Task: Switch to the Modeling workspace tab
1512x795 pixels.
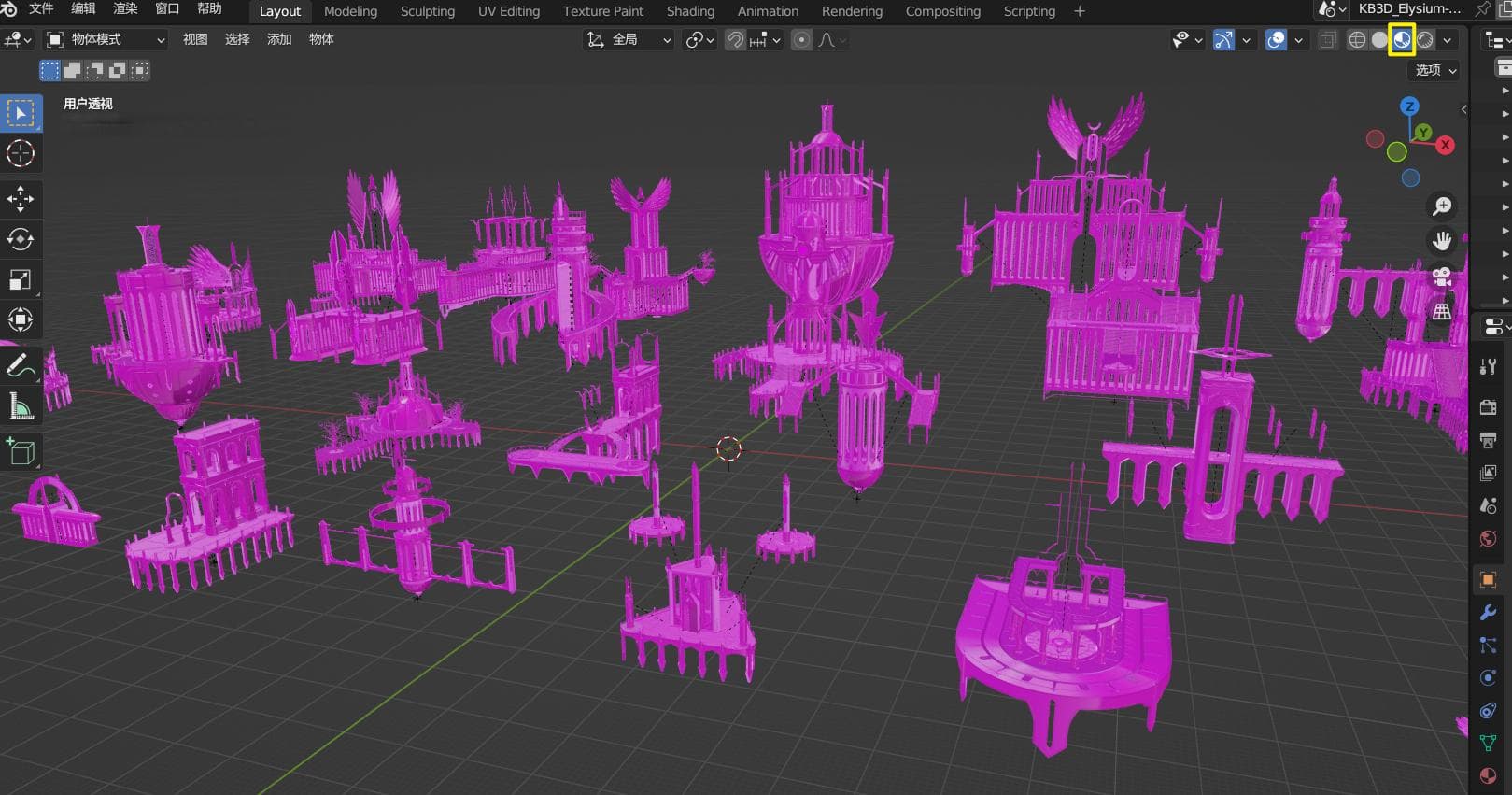Action: click(350, 11)
